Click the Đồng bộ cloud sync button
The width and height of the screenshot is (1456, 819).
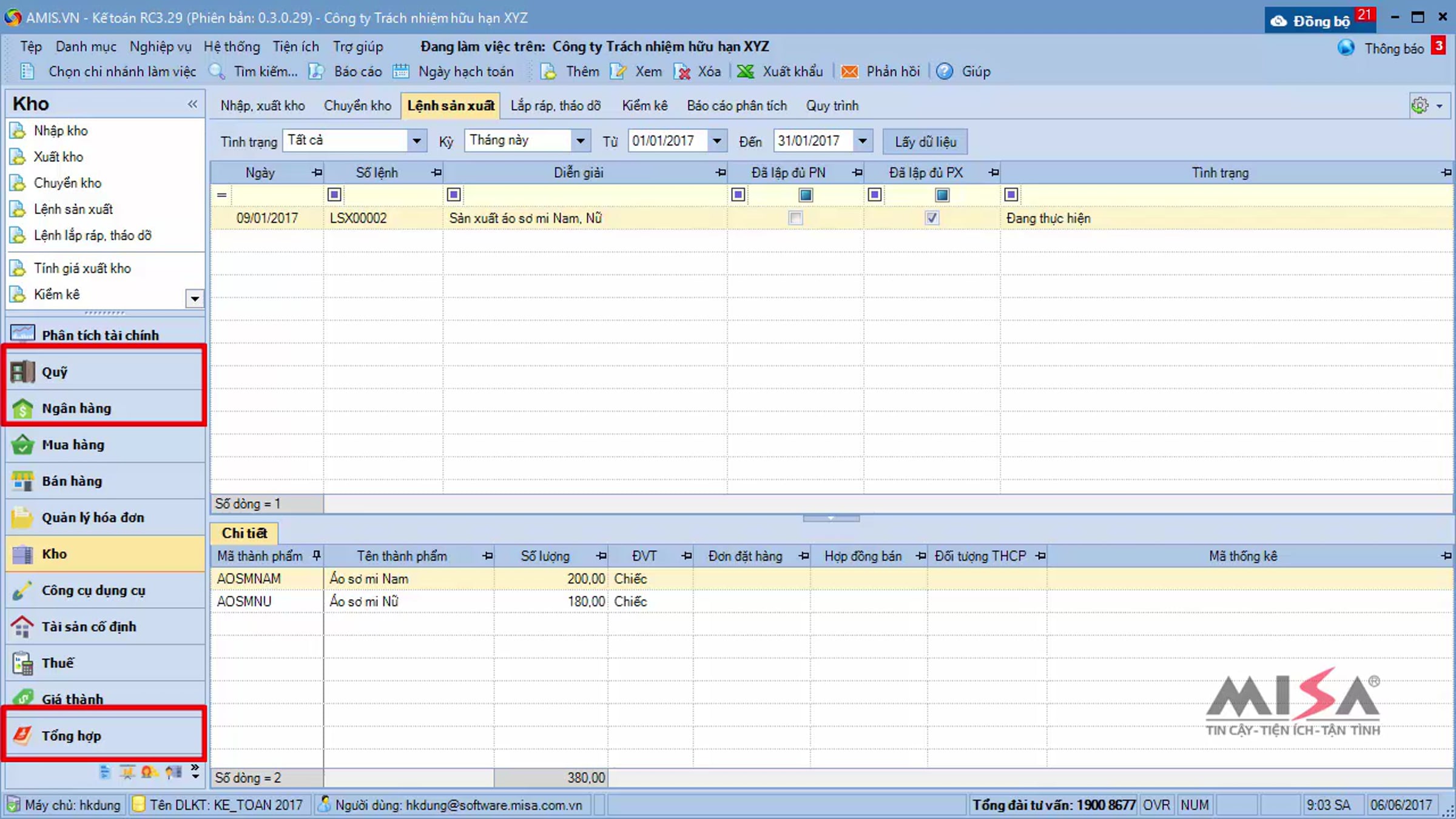point(1320,21)
